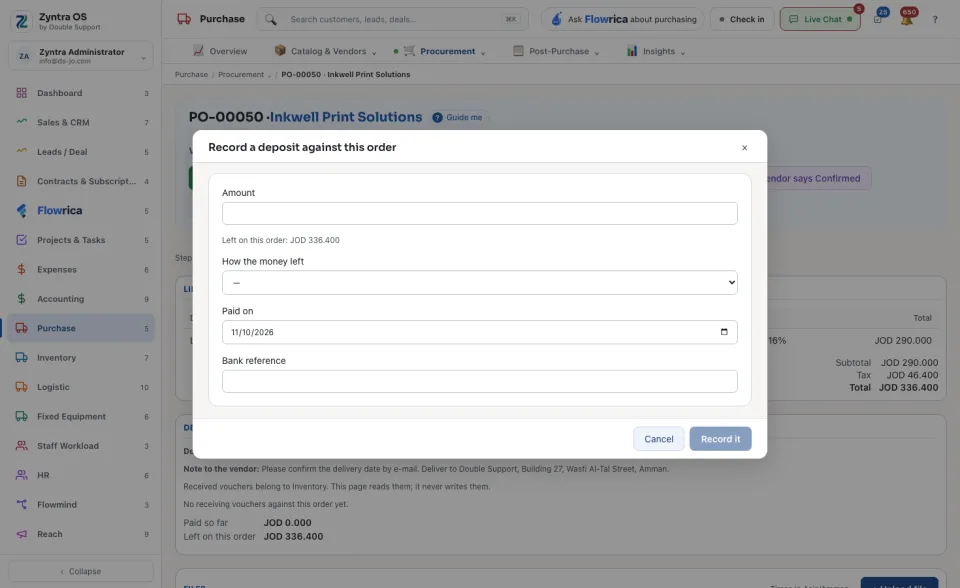Click the Bank reference input field
Viewport: 960px width, 588px height.
click(479, 381)
